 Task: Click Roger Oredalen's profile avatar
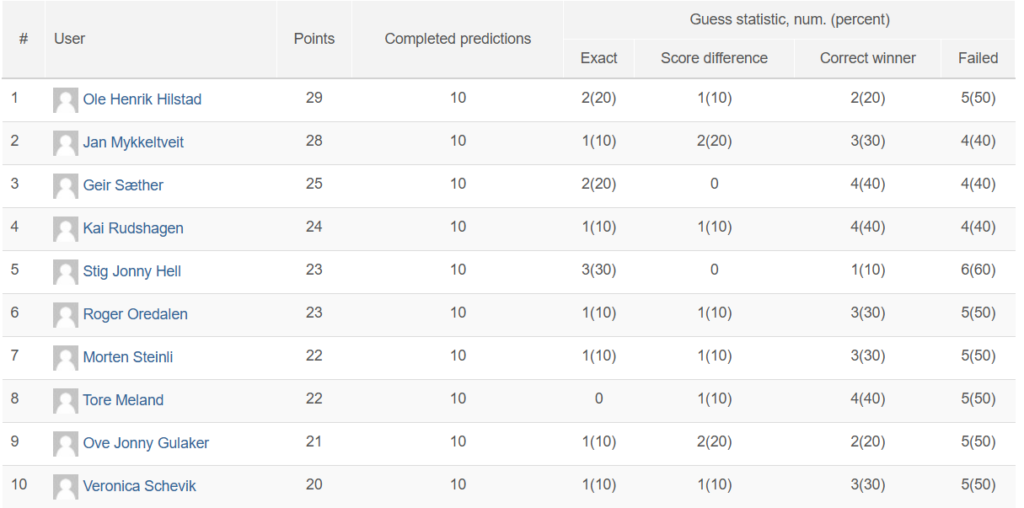[65, 315]
